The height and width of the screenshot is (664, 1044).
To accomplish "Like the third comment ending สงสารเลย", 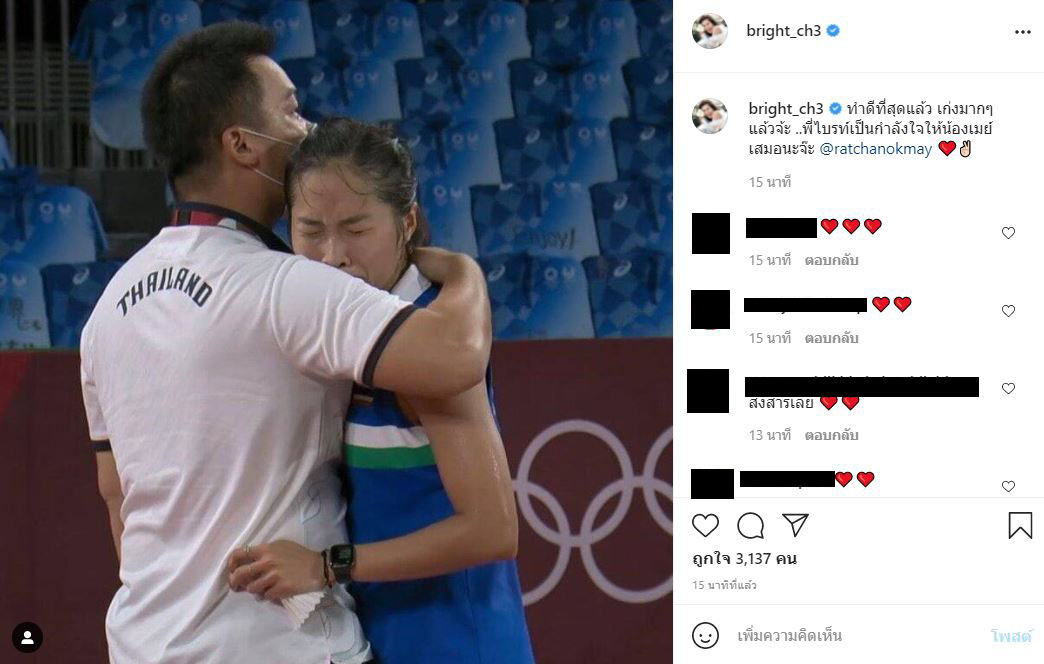I will [1008, 388].
